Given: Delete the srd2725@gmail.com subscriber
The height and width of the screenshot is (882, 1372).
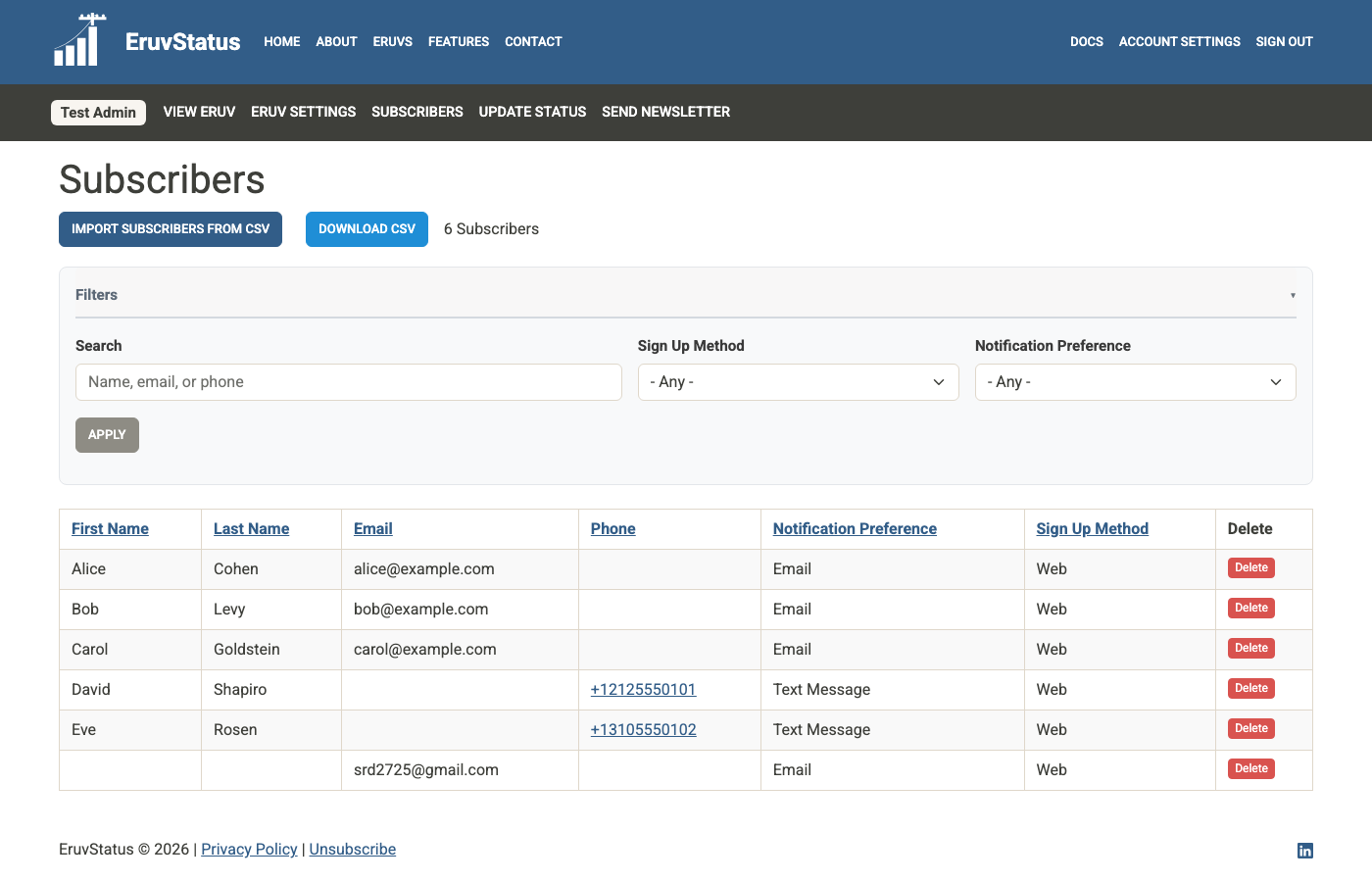Looking at the screenshot, I should click(x=1250, y=769).
